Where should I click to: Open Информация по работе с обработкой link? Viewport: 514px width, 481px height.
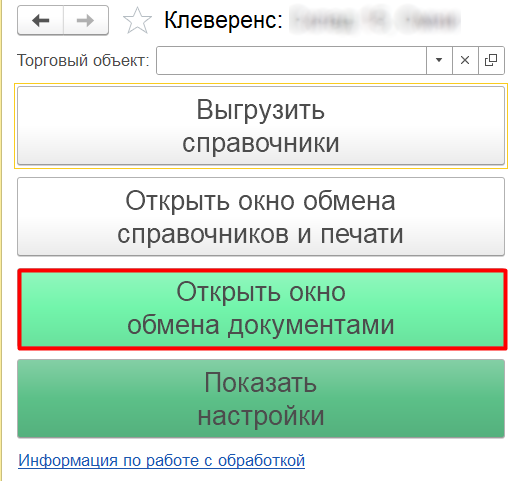[161, 461]
